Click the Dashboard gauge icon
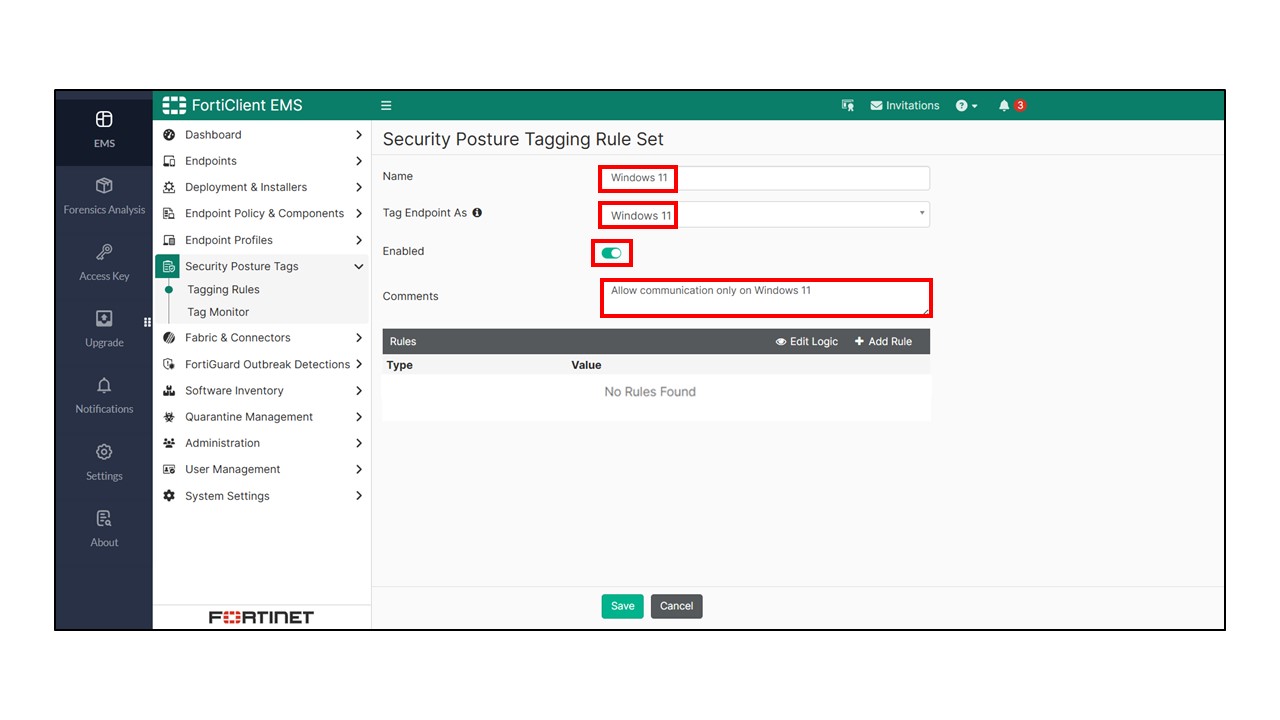 pos(169,135)
